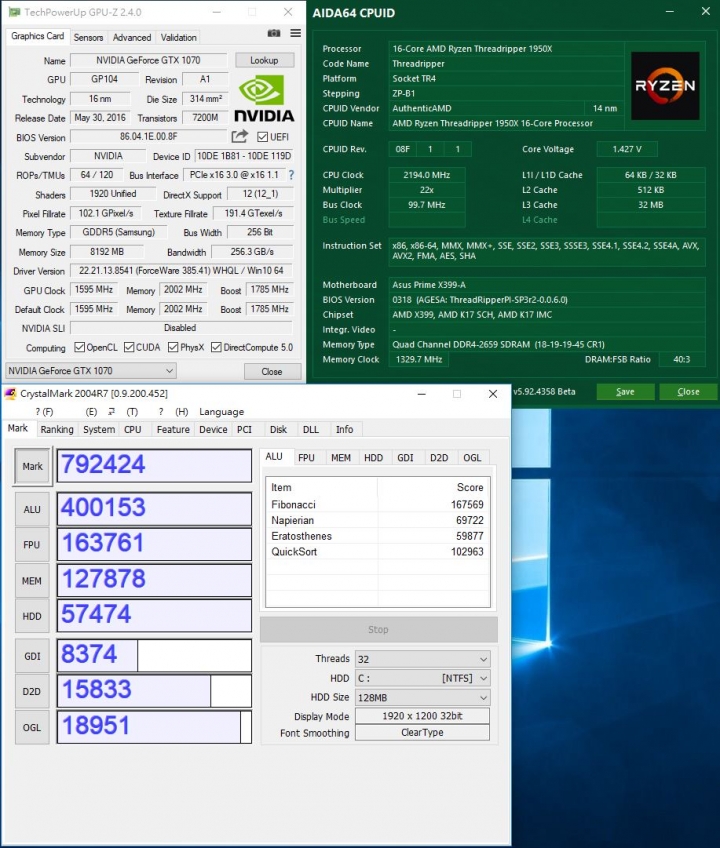The height and width of the screenshot is (848, 720).
Task: Open the Language menu in CrystalMark
Action: click(x=221, y=412)
